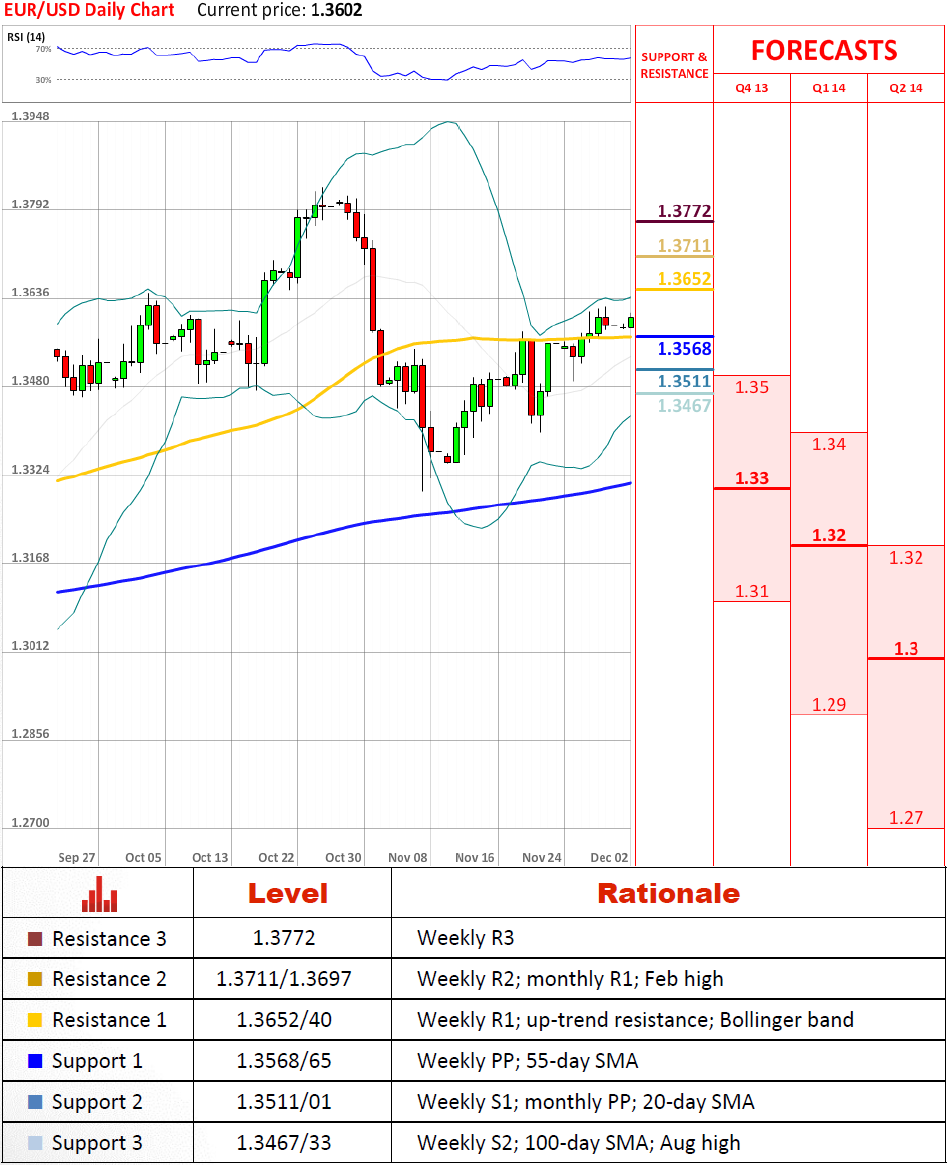The height and width of the screenshot is (1165, 948).
Task: Click the 1.3652 resistance level label
Action: tap(684, 279)
